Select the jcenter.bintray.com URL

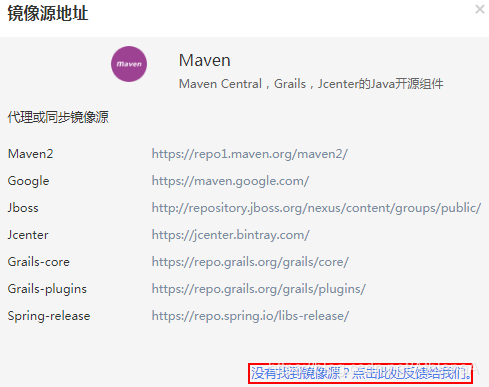click(231, 235)
